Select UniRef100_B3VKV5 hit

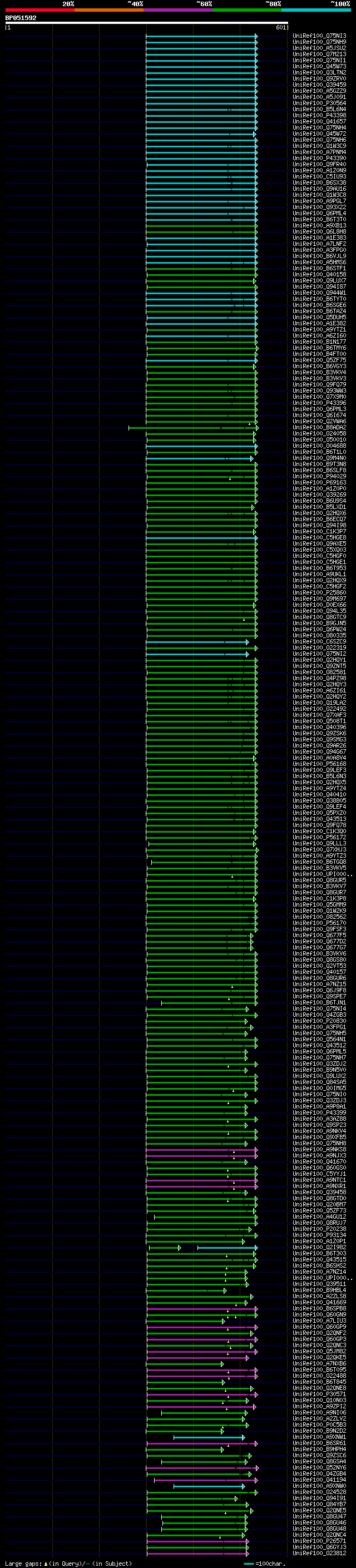[319, 867]
